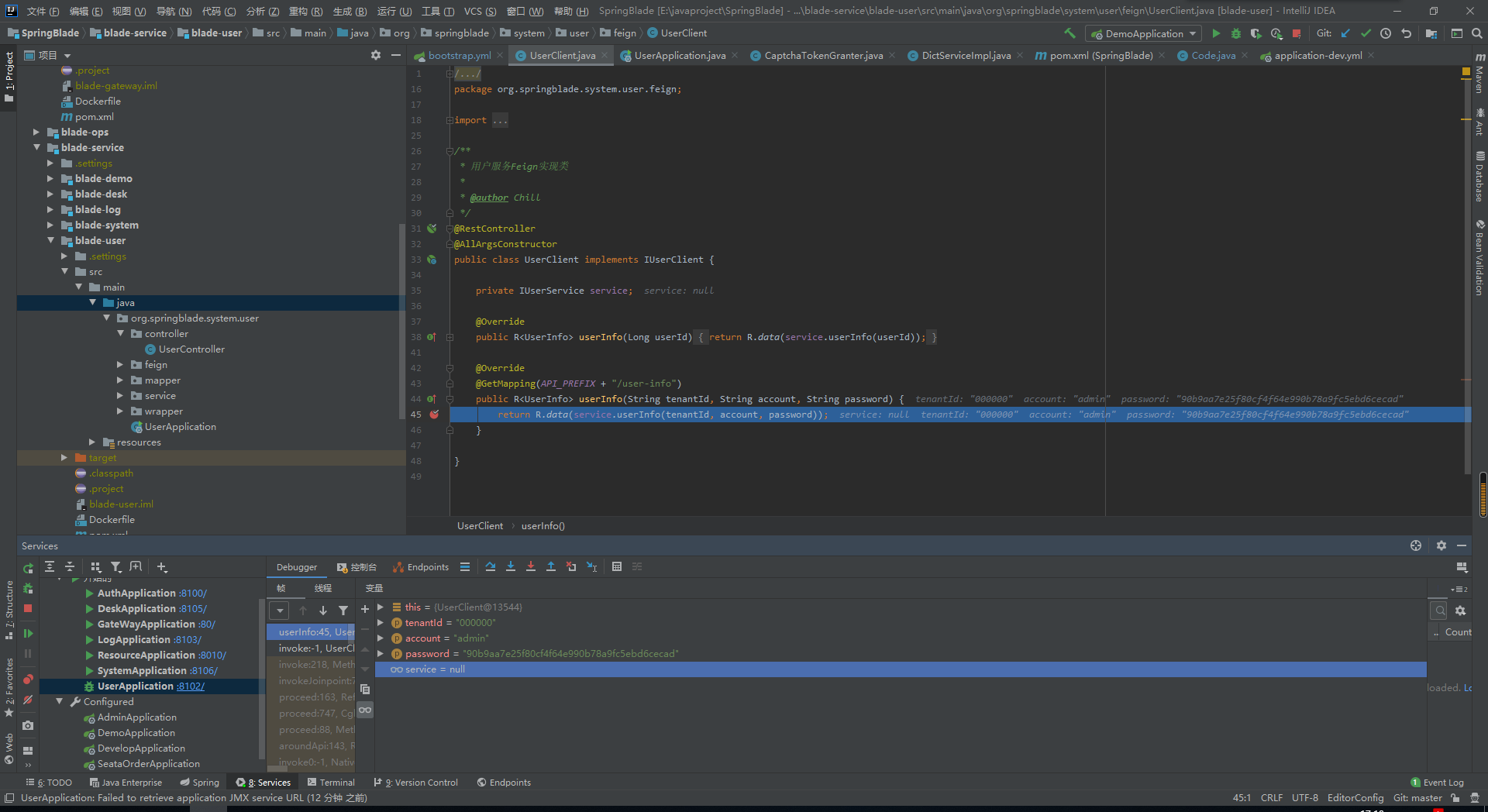Collapse the Configured services group
This screenshot has width=1488, height=812.
[x=60, y=701]
